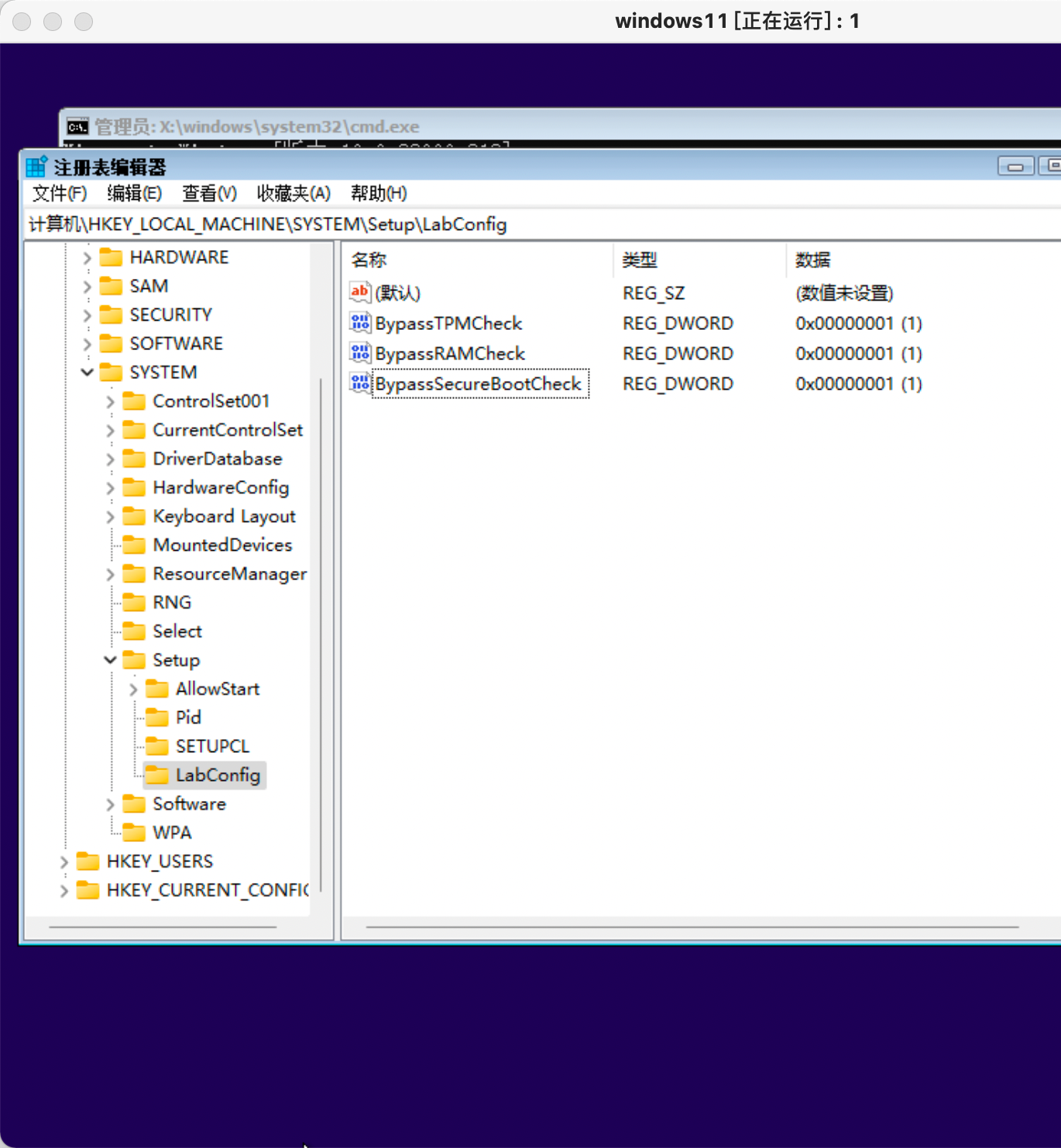Screen dimensions: 1061x1148
Task: Select the SETUPCL folder icon
Action: (157, 746)
